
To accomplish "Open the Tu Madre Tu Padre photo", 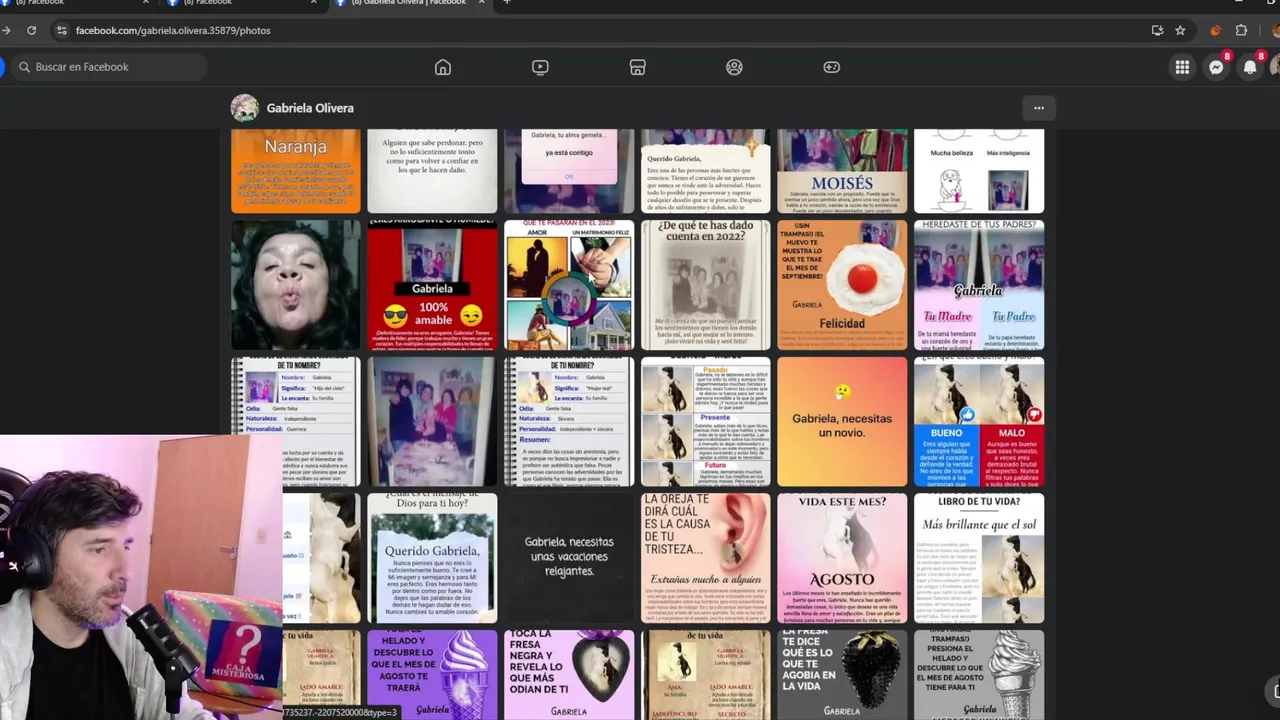I will [x=979, y=285].
